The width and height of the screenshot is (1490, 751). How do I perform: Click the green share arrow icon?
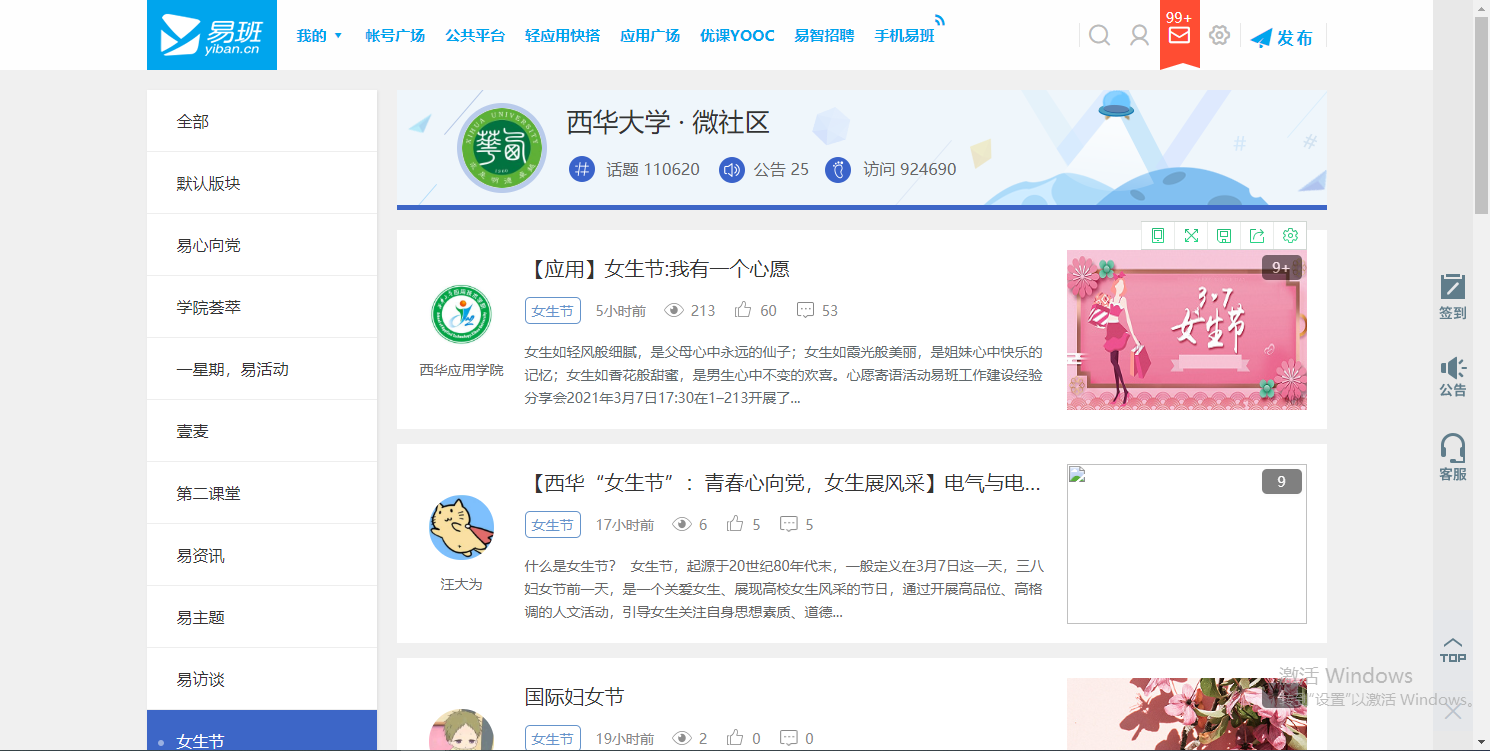[1257, 236]
